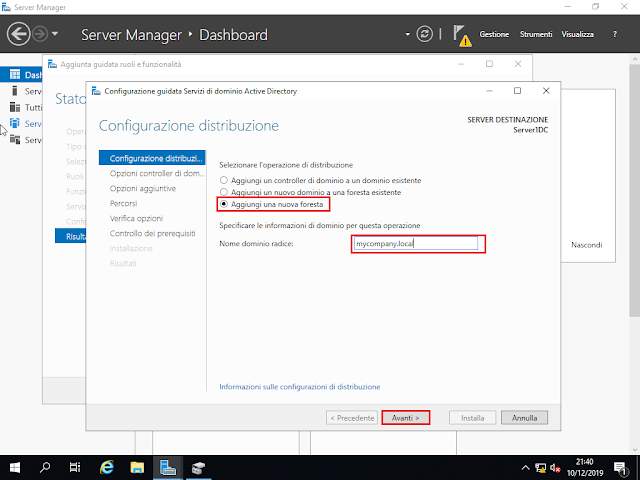Select the last Serv sidebar icon
The height and width of the screenshot is (480, 640).
15,140
